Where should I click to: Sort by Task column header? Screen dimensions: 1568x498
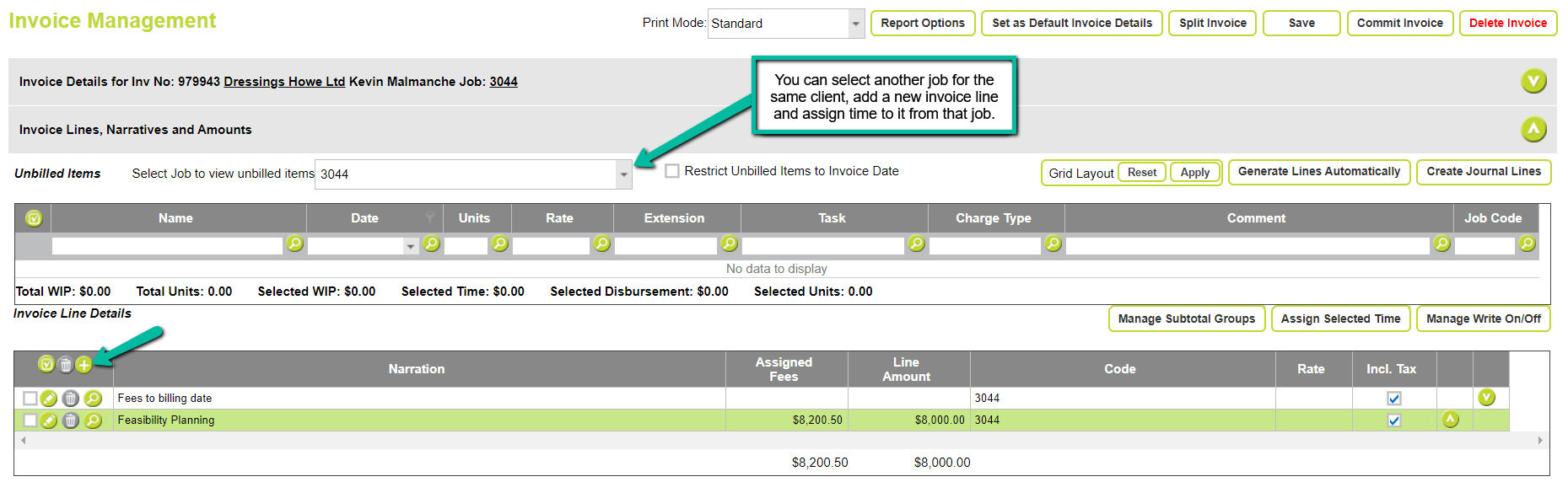pyautogui.click(x=832, y=218)
